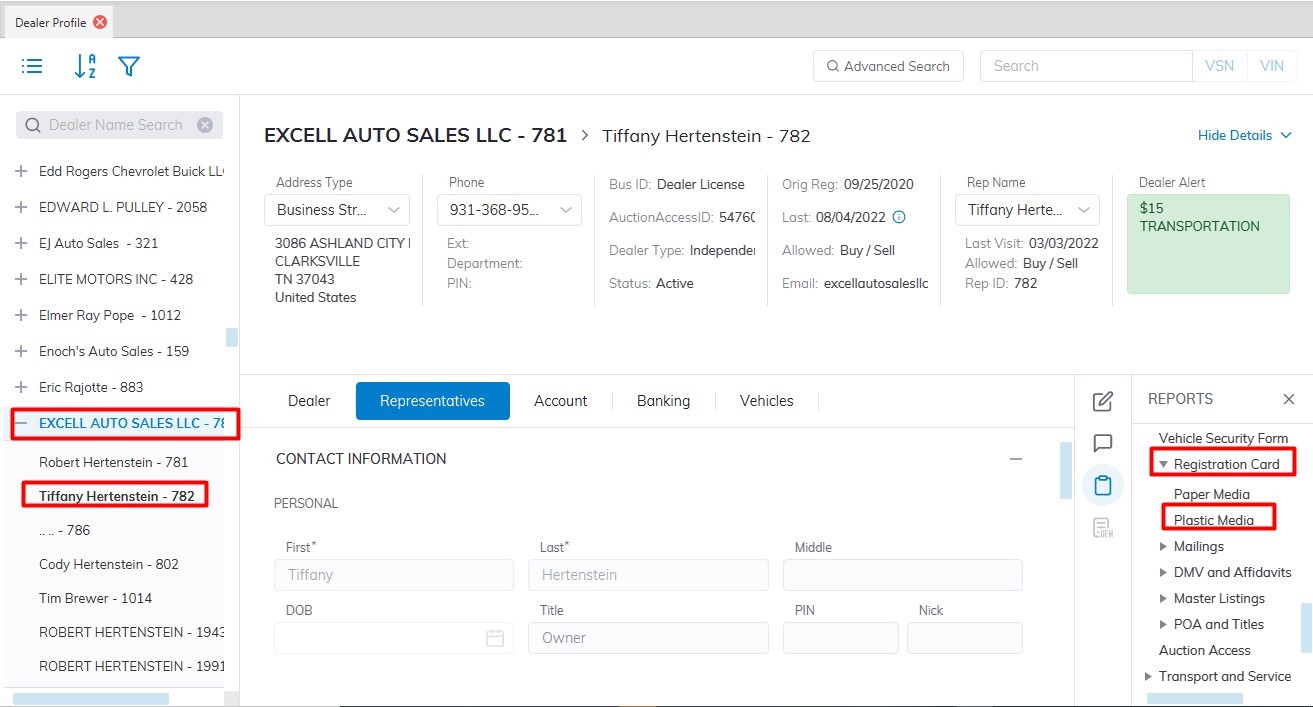The image size is (1313, 707).
Task: Click the list view icon
Action: [32, 66]
